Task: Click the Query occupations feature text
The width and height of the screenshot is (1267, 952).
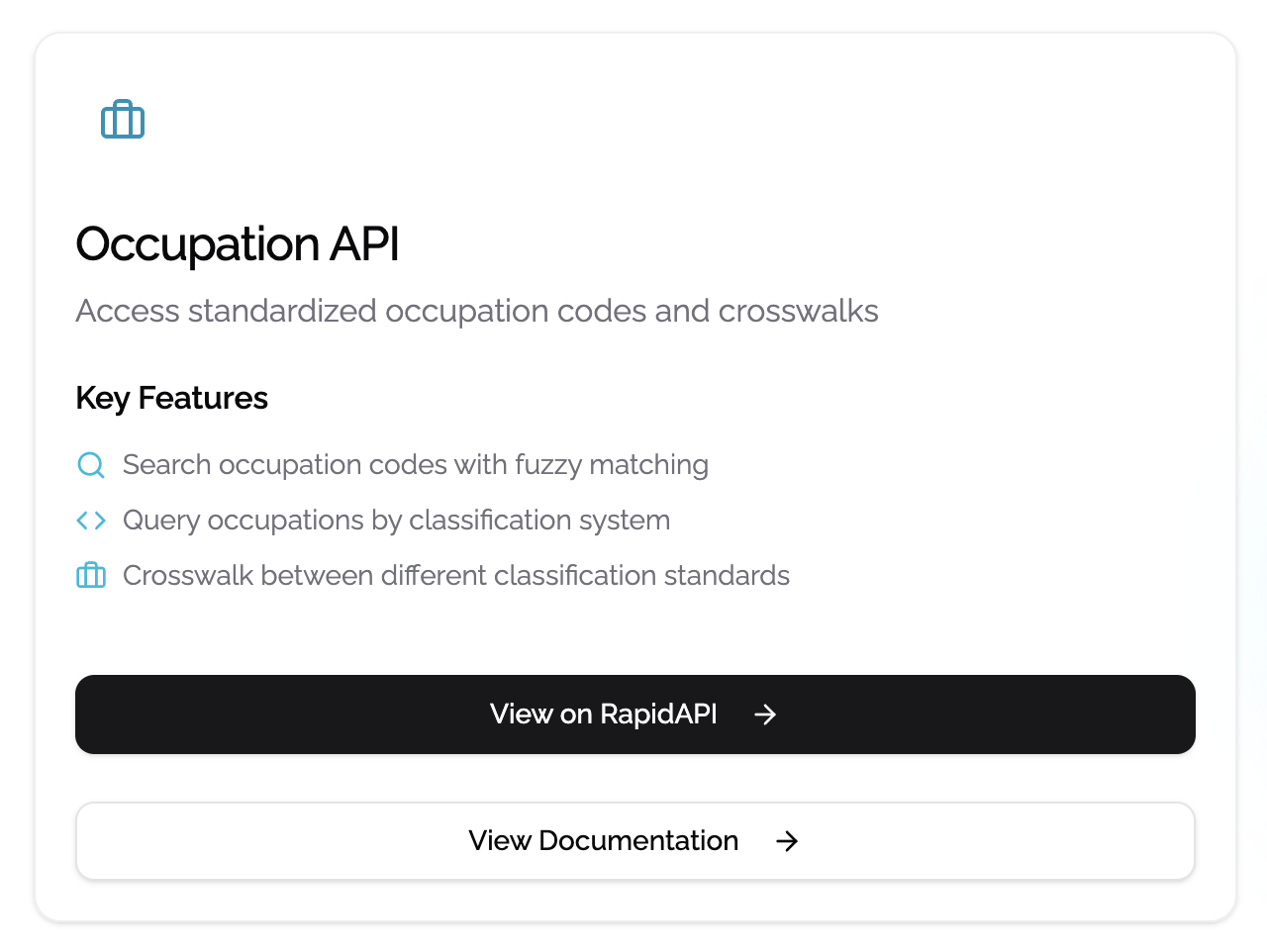Action: coord(396,521)
